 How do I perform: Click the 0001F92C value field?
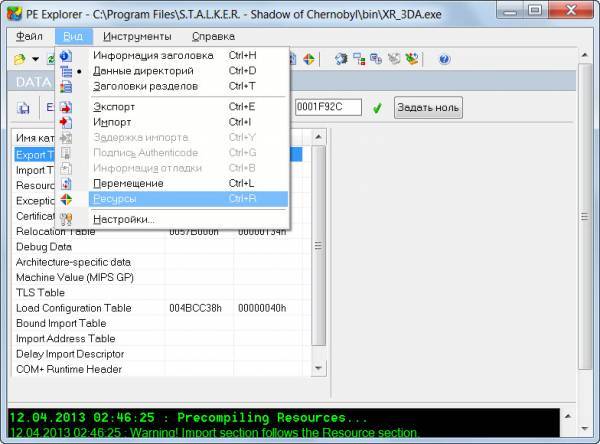tap(328, 107)
